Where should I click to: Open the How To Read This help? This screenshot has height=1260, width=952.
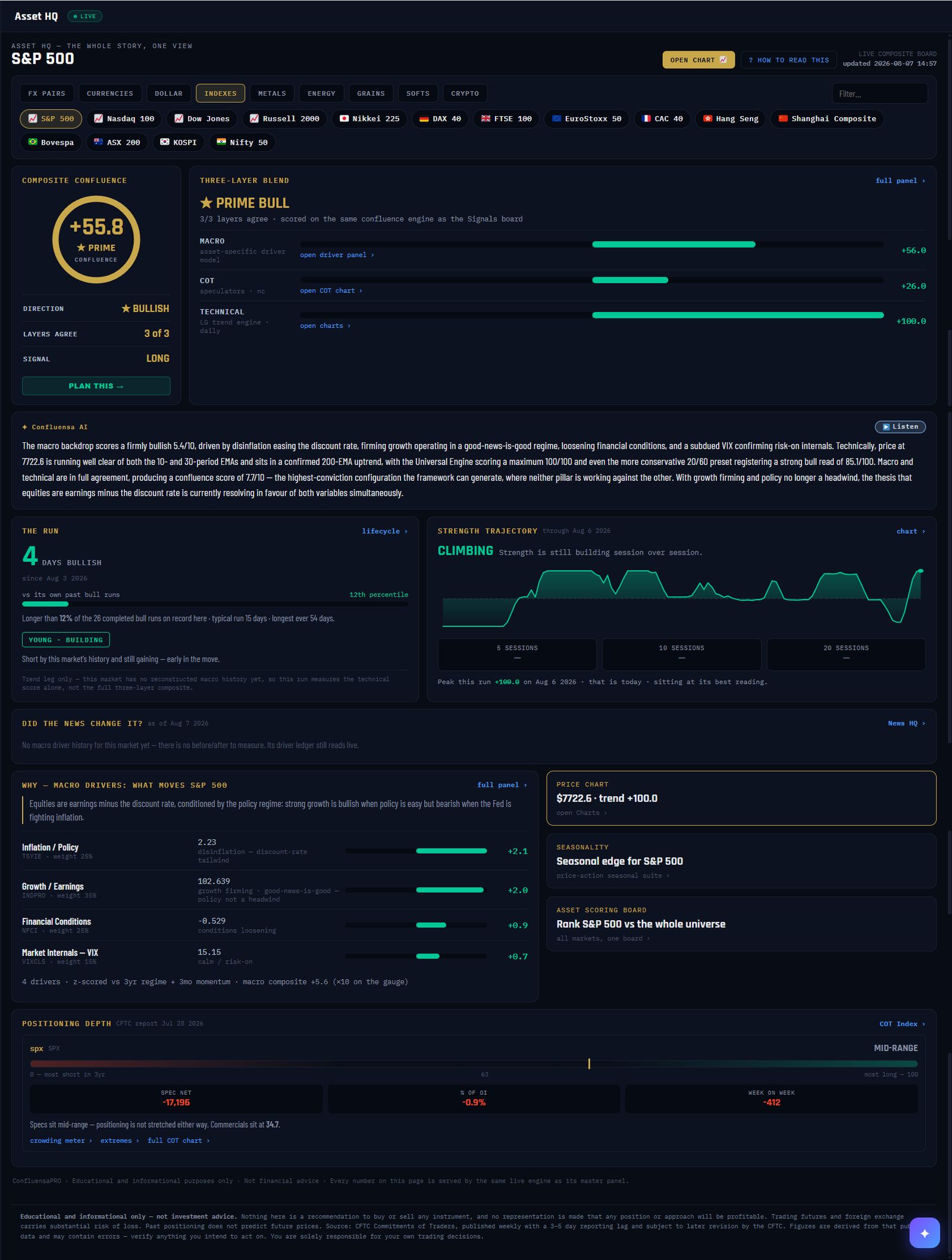[788, 60]
